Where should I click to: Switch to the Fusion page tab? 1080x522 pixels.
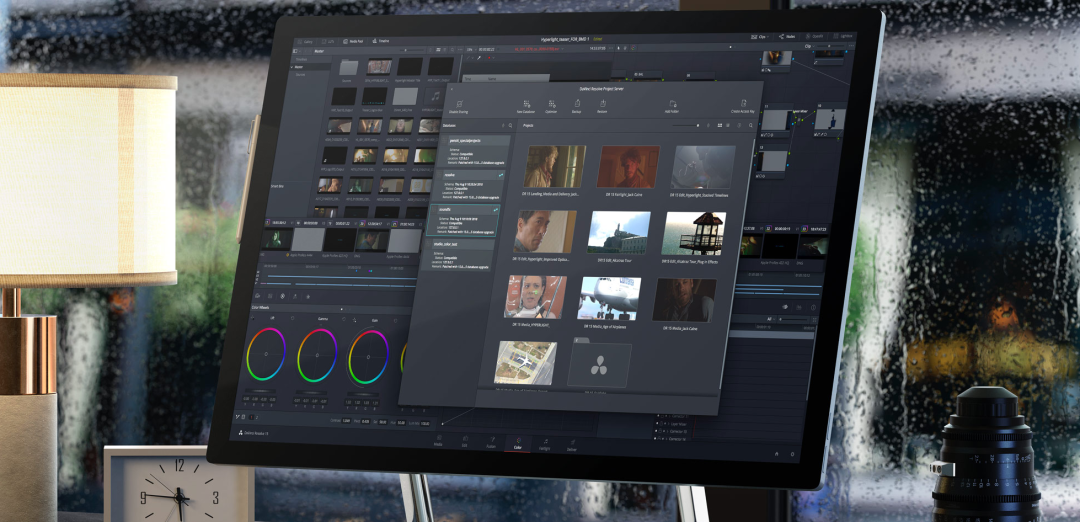pos(491,443)
